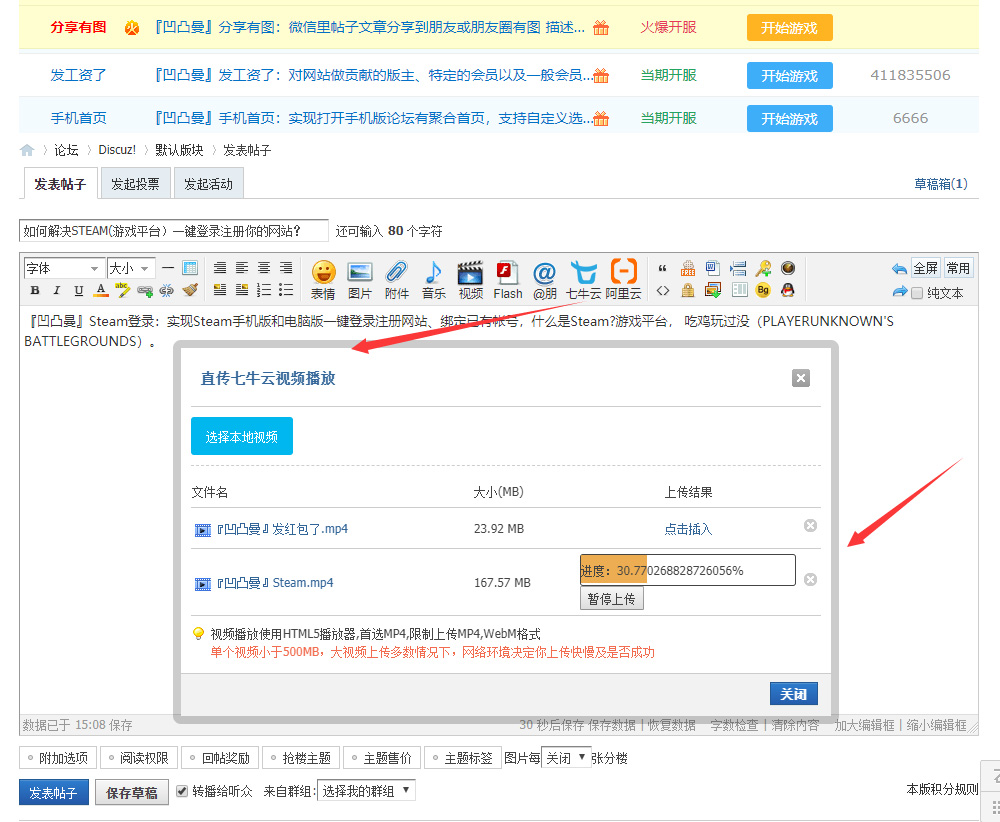The image size is (1000, 822).
Task: Open the text highlight color tool
Action: 122,291
